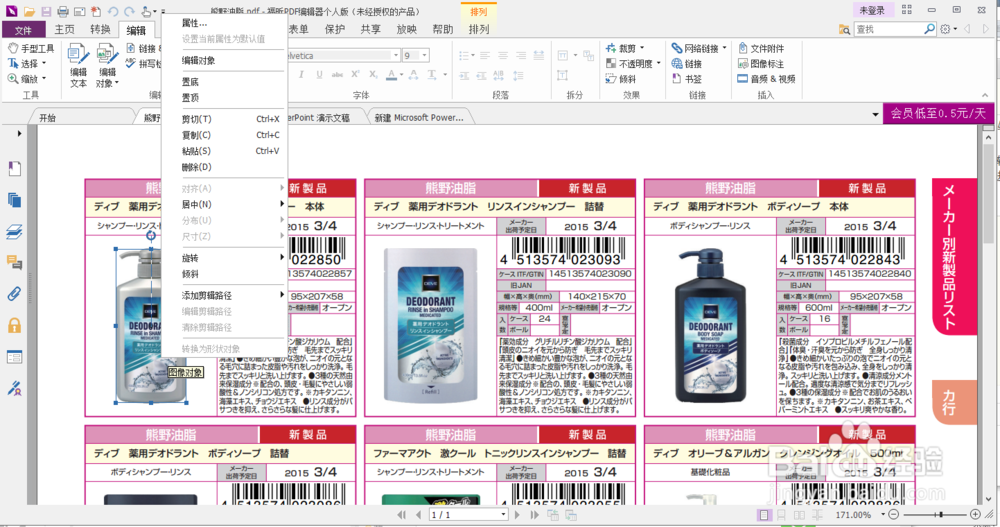Go to next page arrow in status bar
1000x527 pixels.
tap(517, 514)
